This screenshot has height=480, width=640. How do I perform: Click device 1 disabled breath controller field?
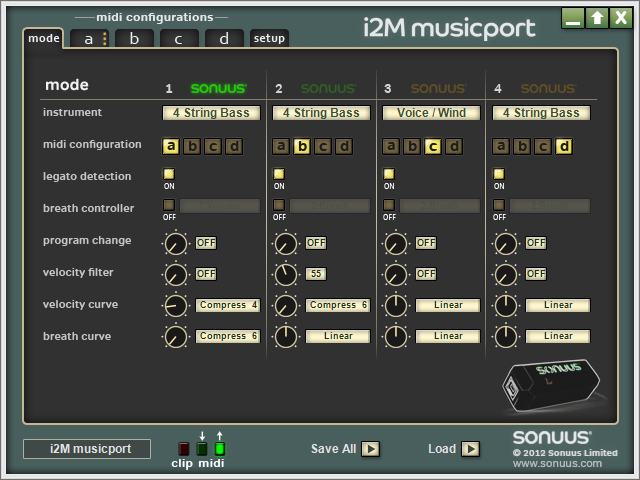[x=220, y=206]
